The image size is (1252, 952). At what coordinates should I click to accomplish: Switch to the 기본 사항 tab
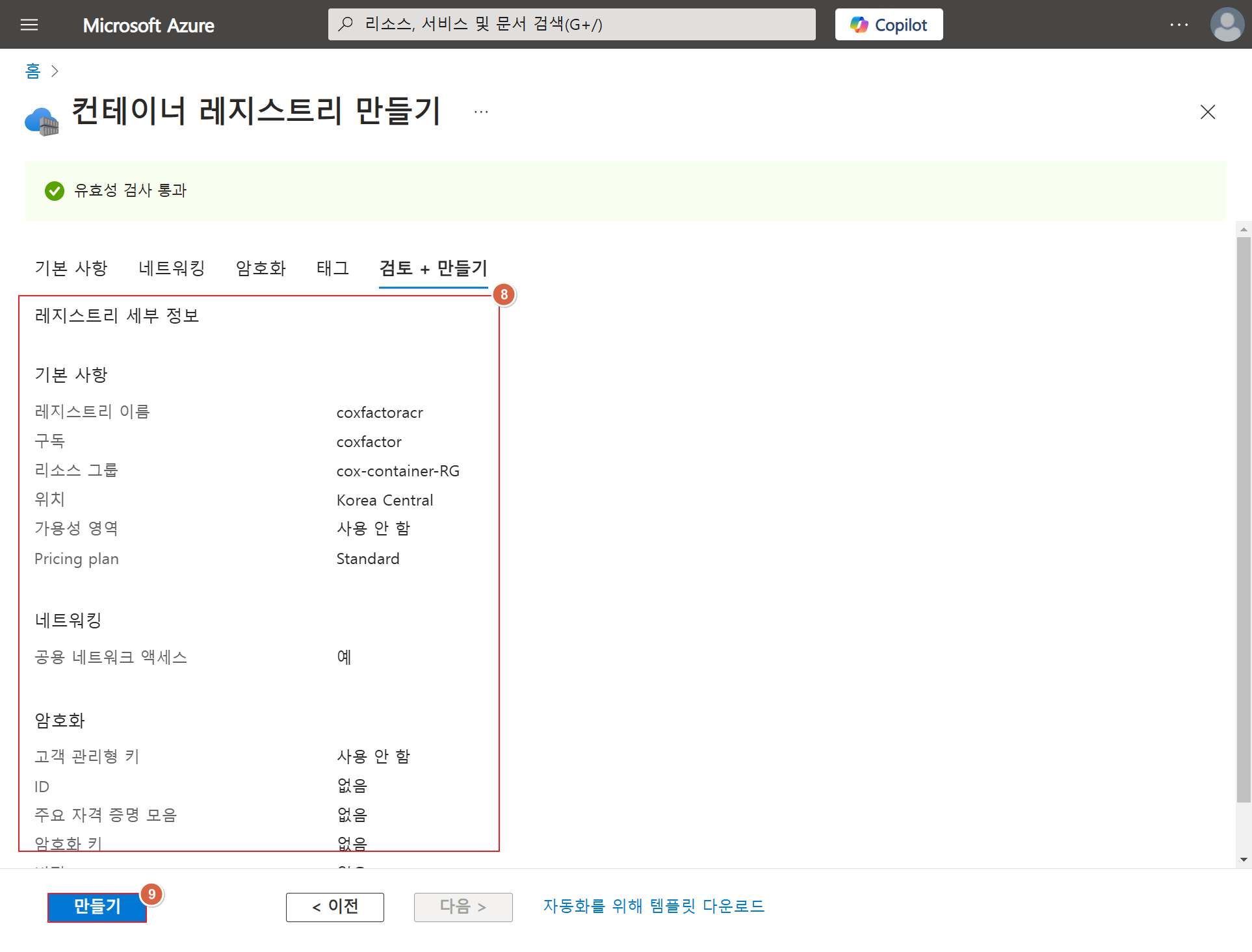(71, 268)
